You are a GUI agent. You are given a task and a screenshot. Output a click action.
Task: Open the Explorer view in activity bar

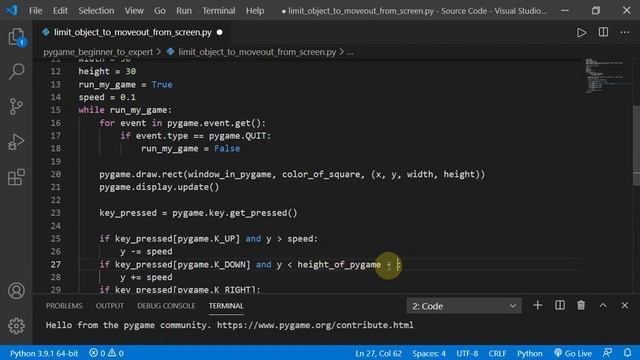pos(16,37)
